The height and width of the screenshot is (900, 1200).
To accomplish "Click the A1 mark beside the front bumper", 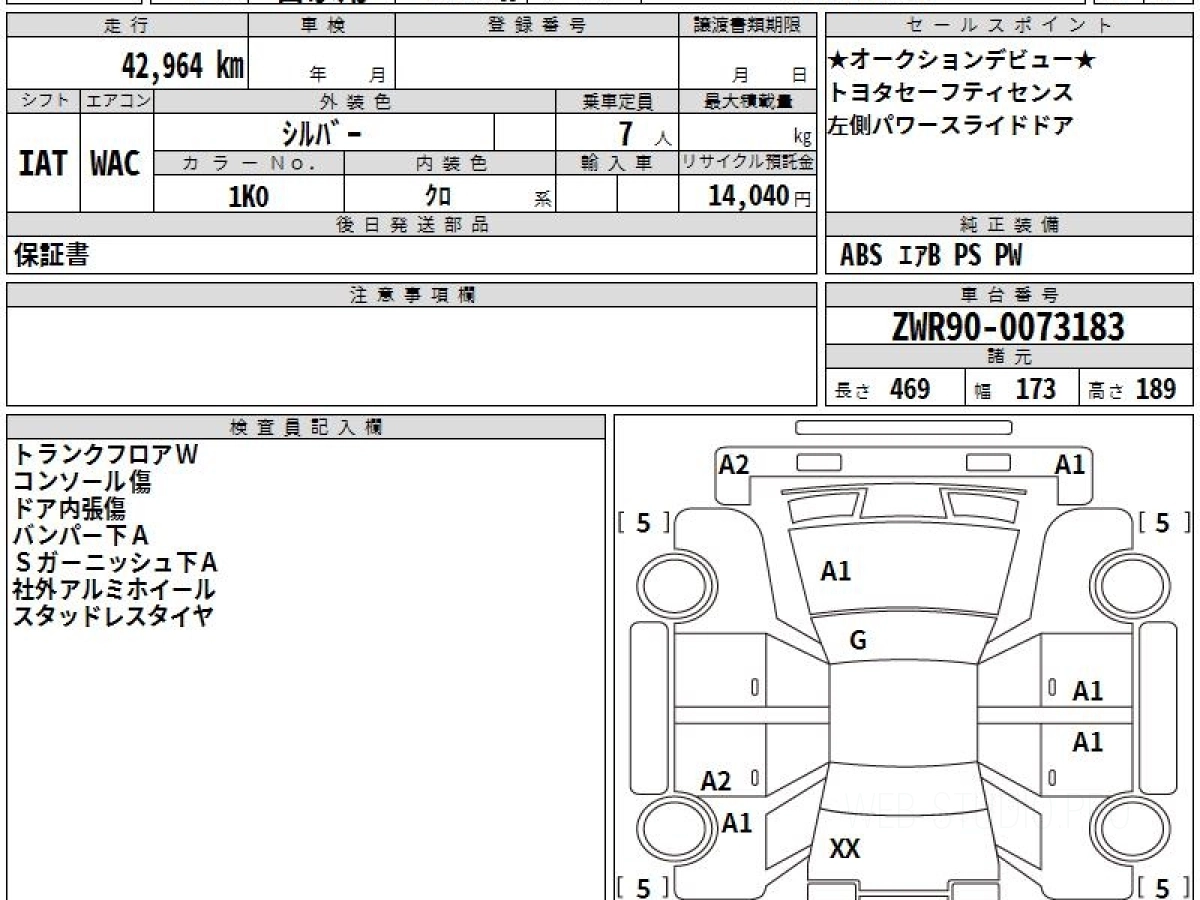I will pyautogui.click(x=1071, y=464).
